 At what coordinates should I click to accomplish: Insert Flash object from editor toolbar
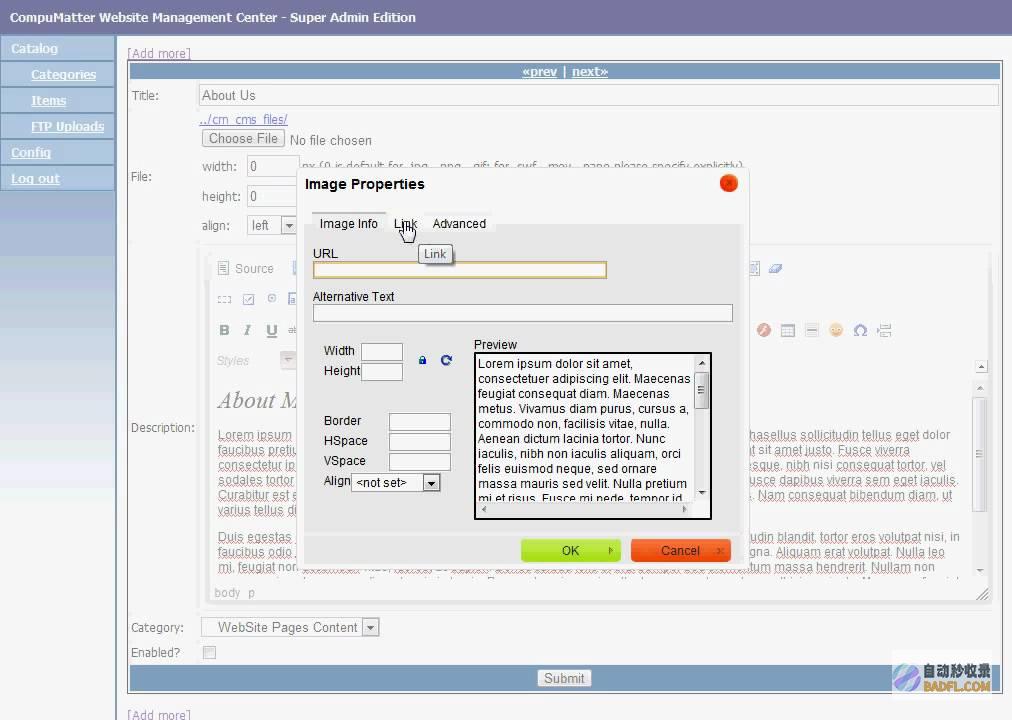click(764, 330)
